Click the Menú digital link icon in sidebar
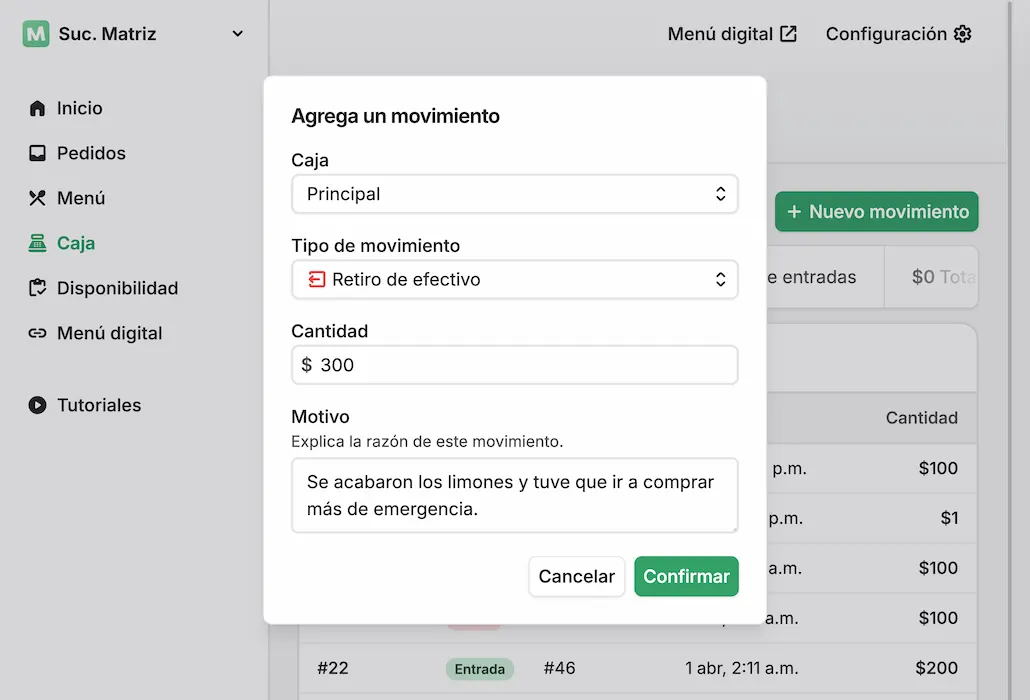This screenshot has width=1030, height=700. 37,332
